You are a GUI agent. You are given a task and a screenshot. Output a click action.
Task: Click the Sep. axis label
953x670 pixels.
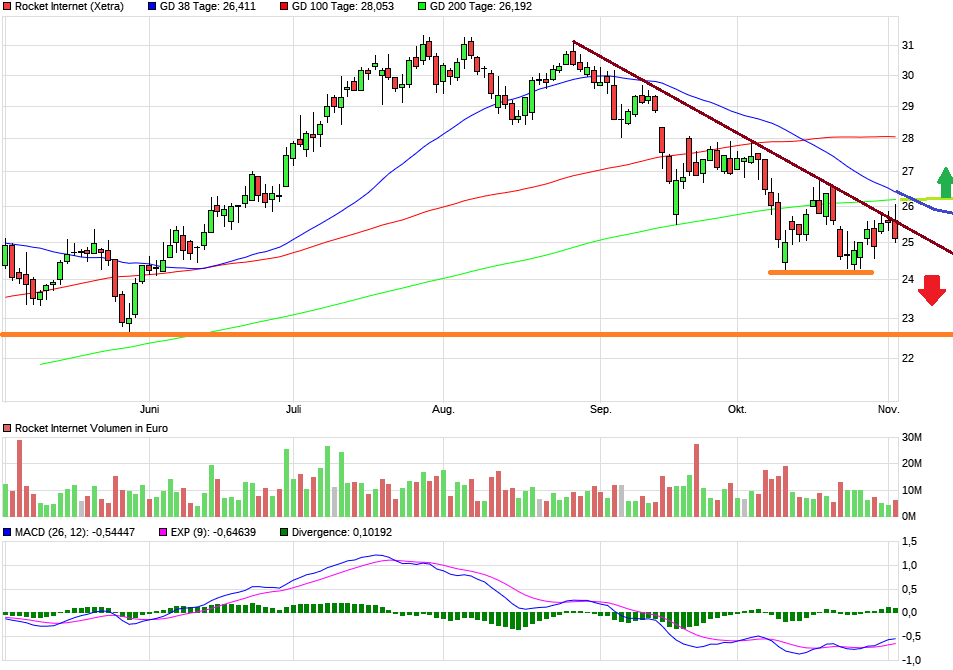click(601, 409)
